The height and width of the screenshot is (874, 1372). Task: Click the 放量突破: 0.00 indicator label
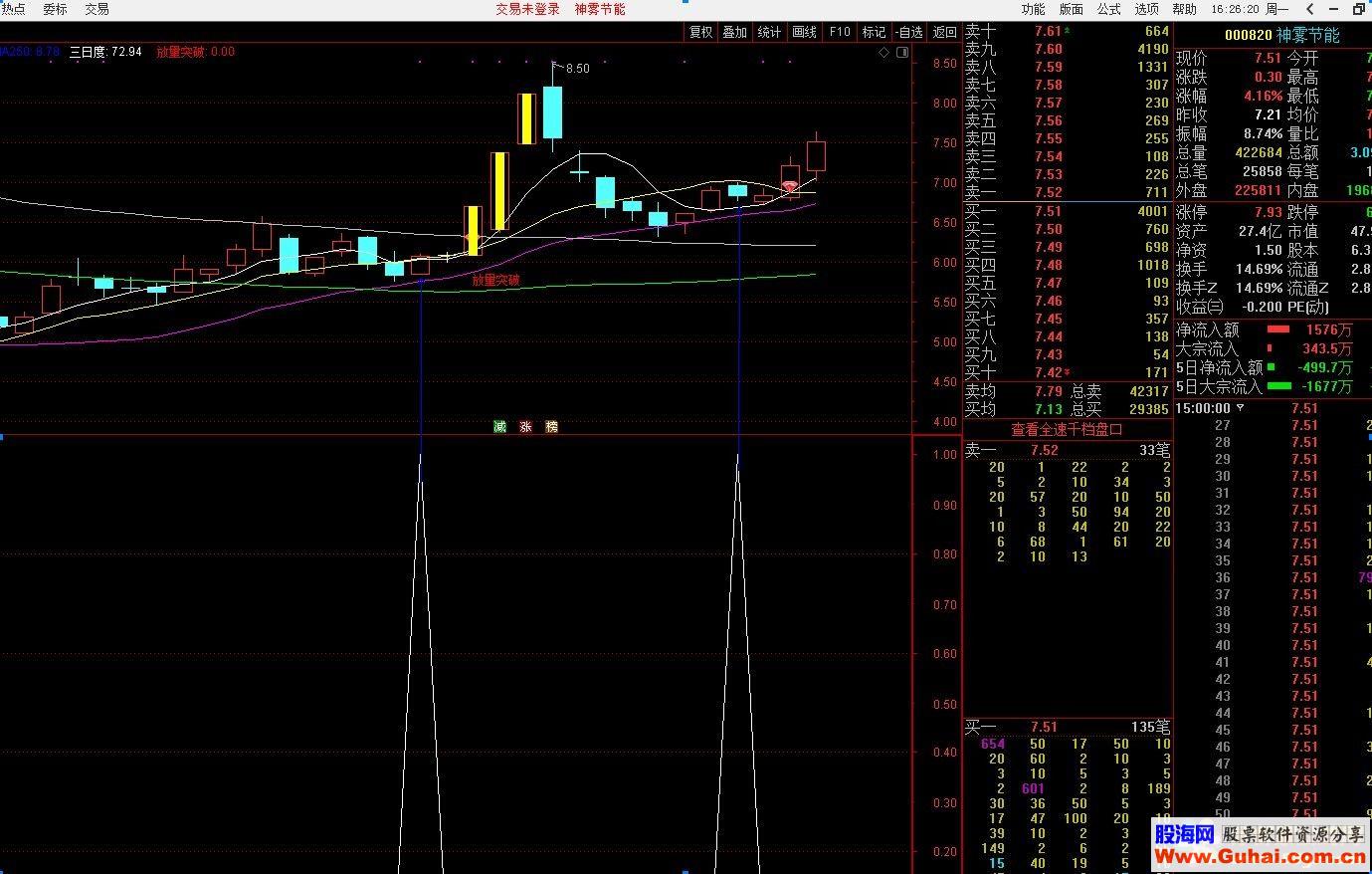pyautogui.click(x=195, y=52)
